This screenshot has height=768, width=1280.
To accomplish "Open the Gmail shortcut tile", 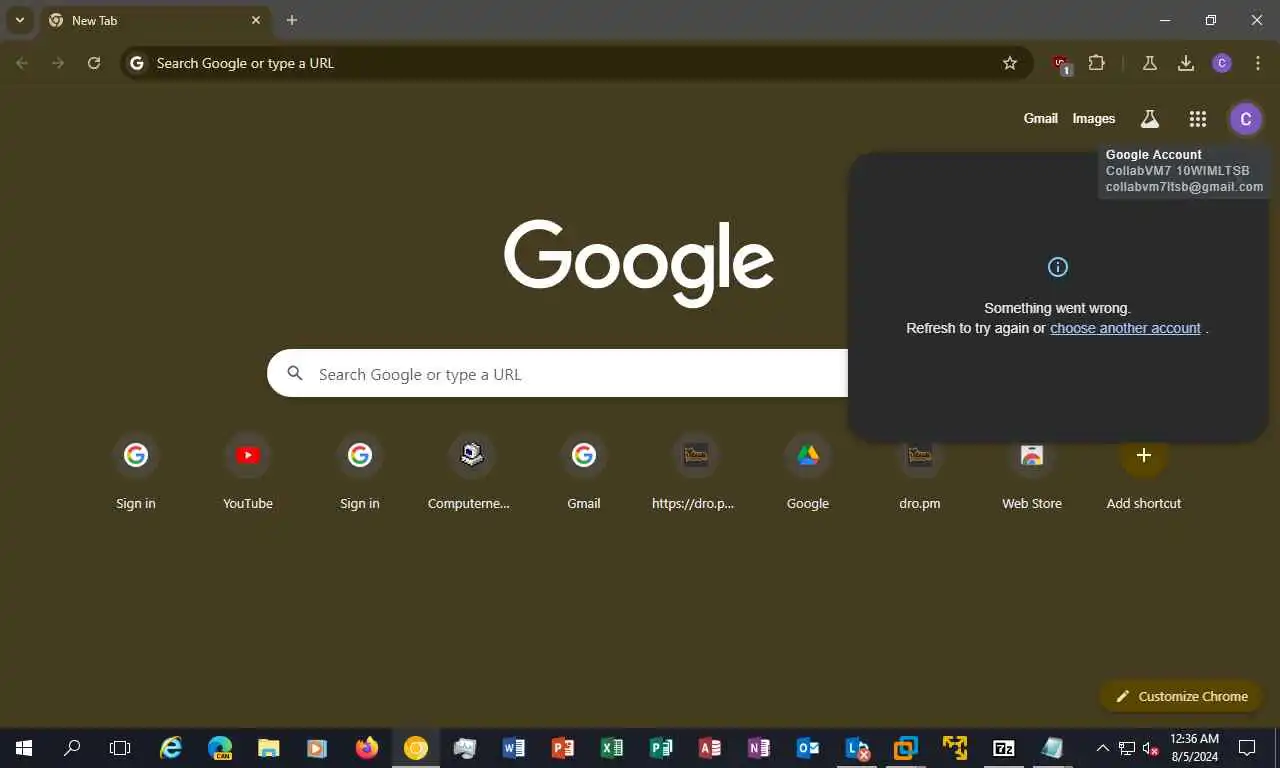I will click(x=584, y=471).
